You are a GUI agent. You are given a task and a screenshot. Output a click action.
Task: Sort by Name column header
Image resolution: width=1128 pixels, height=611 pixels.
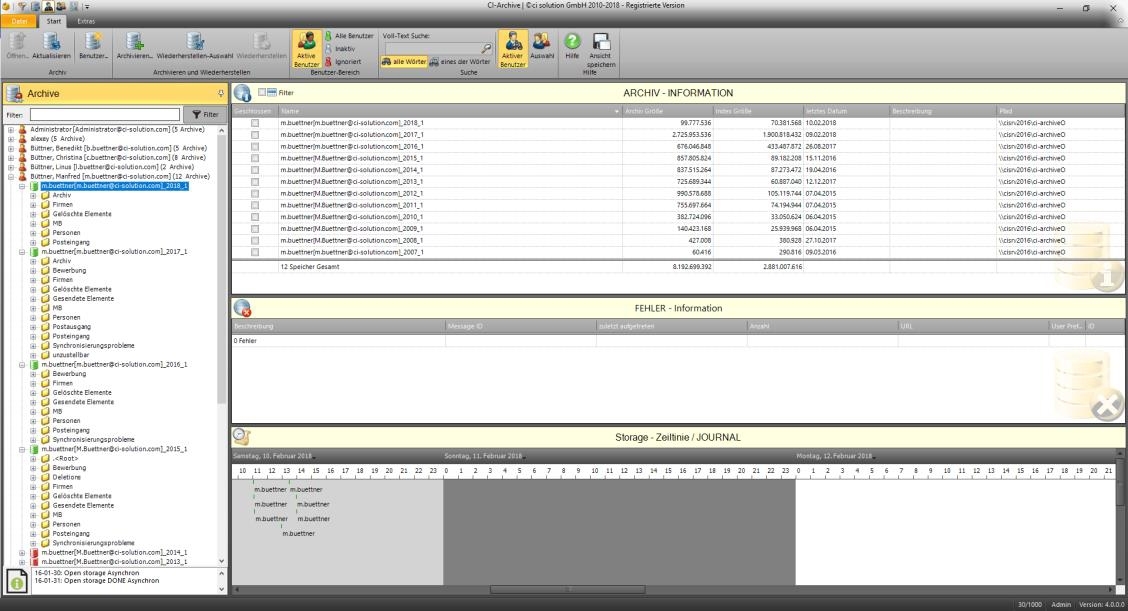450,111
